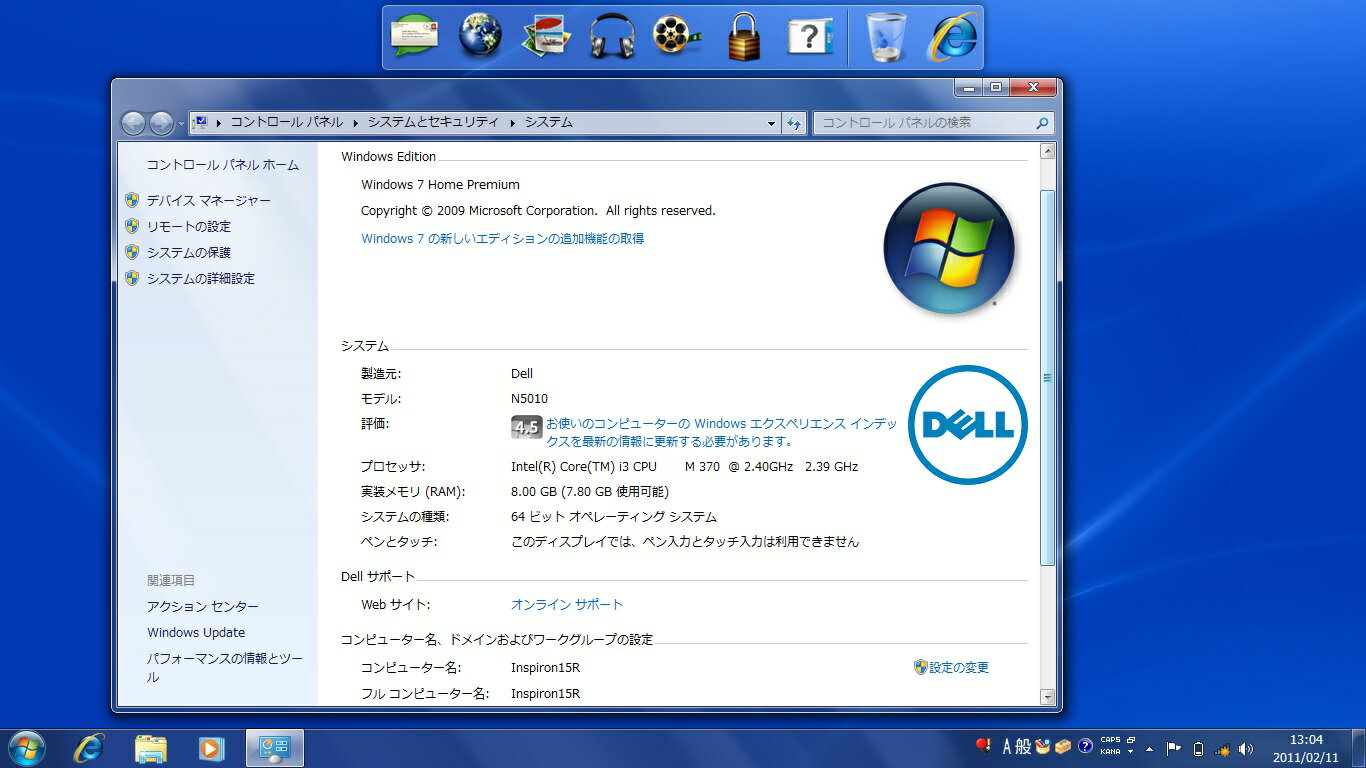Screen dimensions: 1366x768
Task: Click the Forward navigation button
Action: click(161, 123)
